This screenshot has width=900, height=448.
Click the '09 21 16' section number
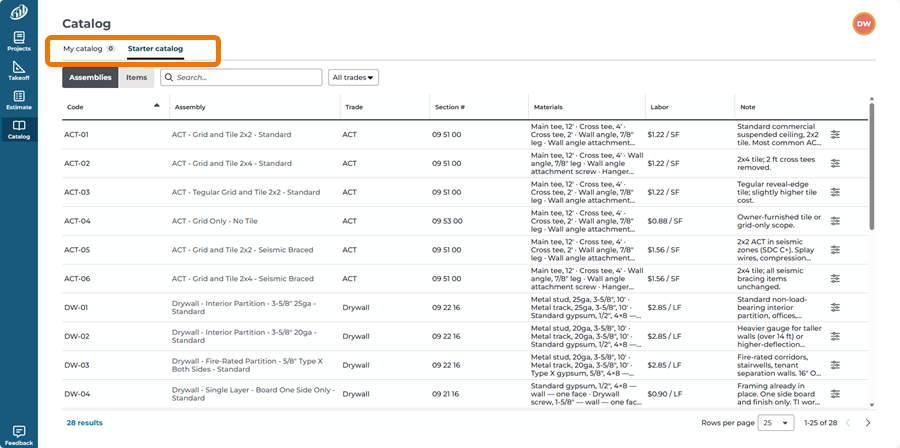pyautogui.click(x=446, y=394)
